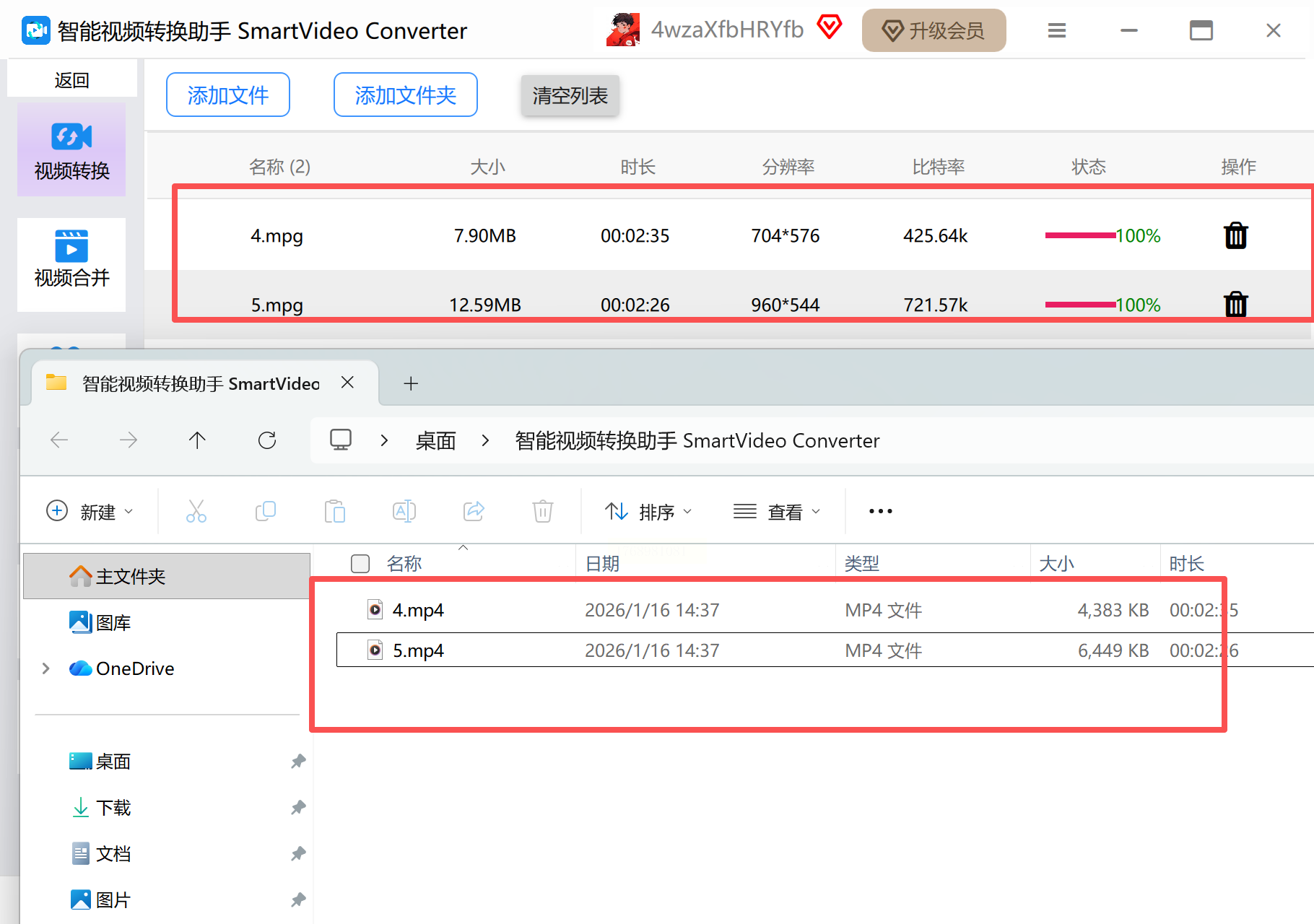Image resolution: width=1314 pixels, height=924 pixels.
Task: Click 桌面 in the address bar path
Action: coord(436,440)
